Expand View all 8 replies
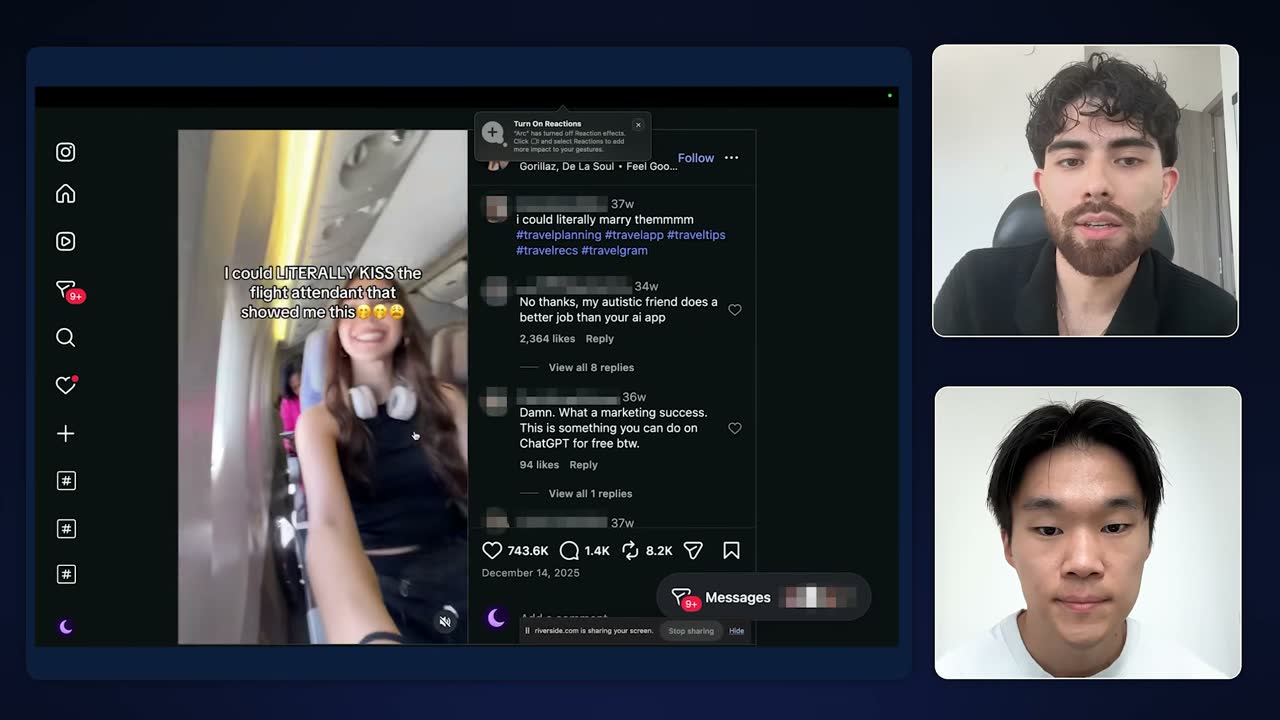Screen dimensions: 1280x720 tap(591, 367)
